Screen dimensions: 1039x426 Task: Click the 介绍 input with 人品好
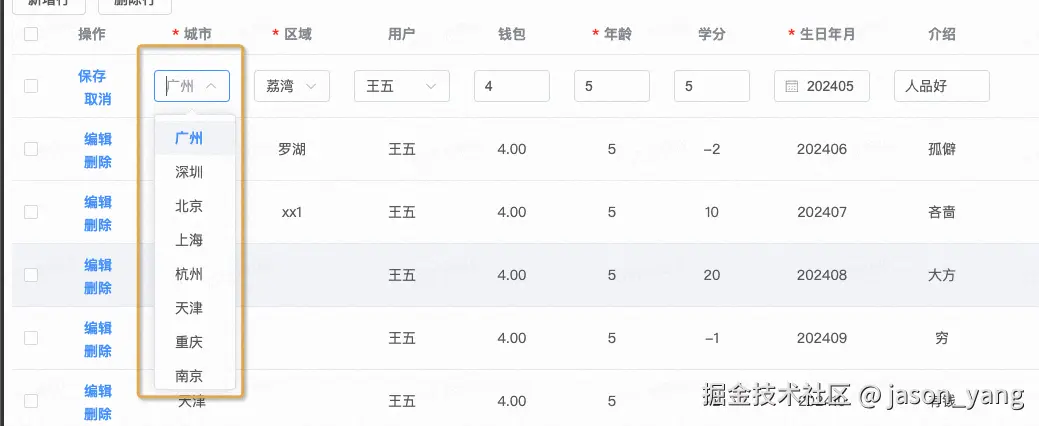click(941, 87)
